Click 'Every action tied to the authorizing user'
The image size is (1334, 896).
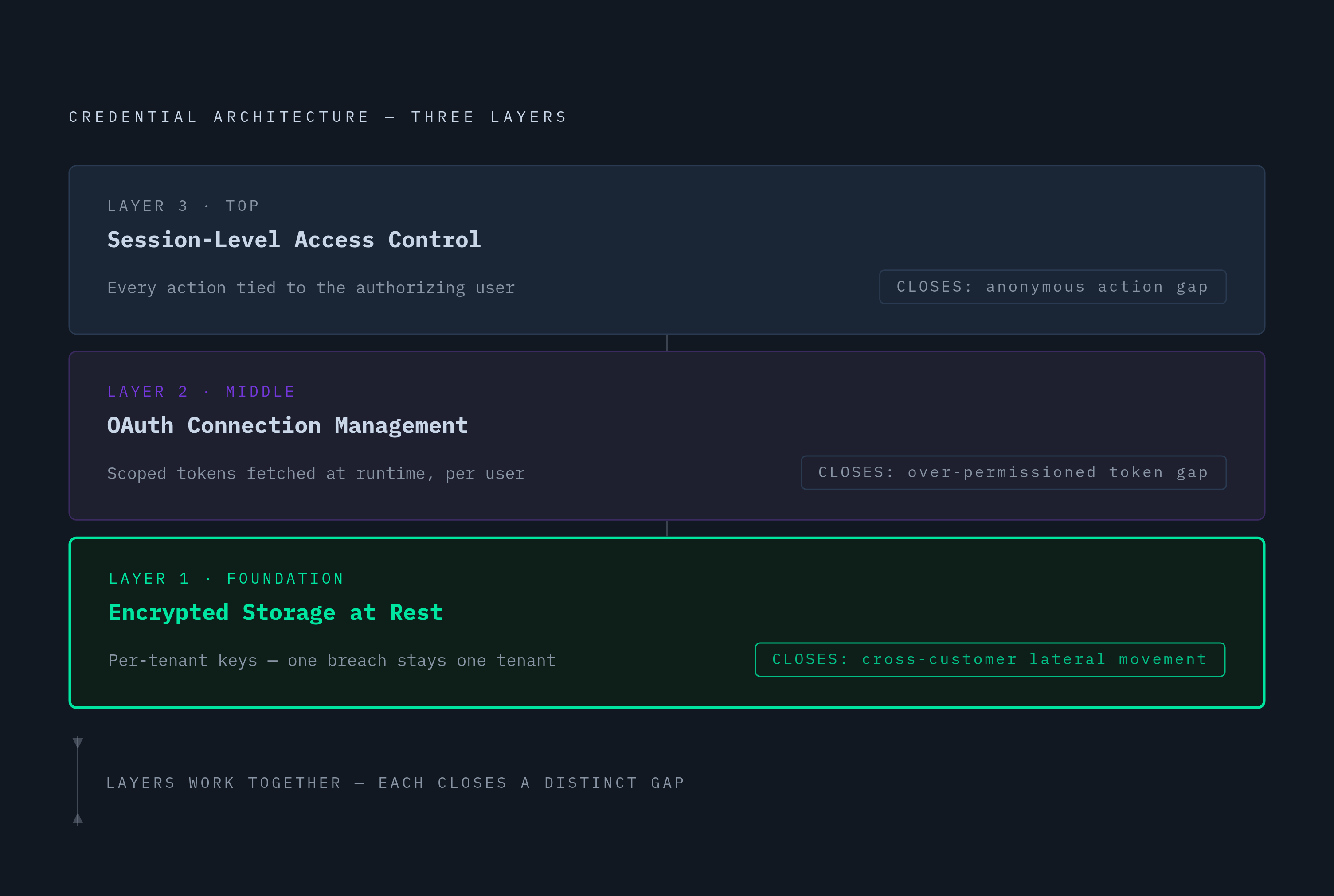311,288
